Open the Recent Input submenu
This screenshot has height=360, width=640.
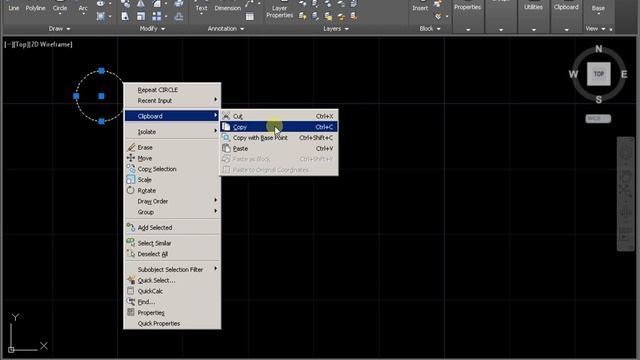[x=172, y=100]
